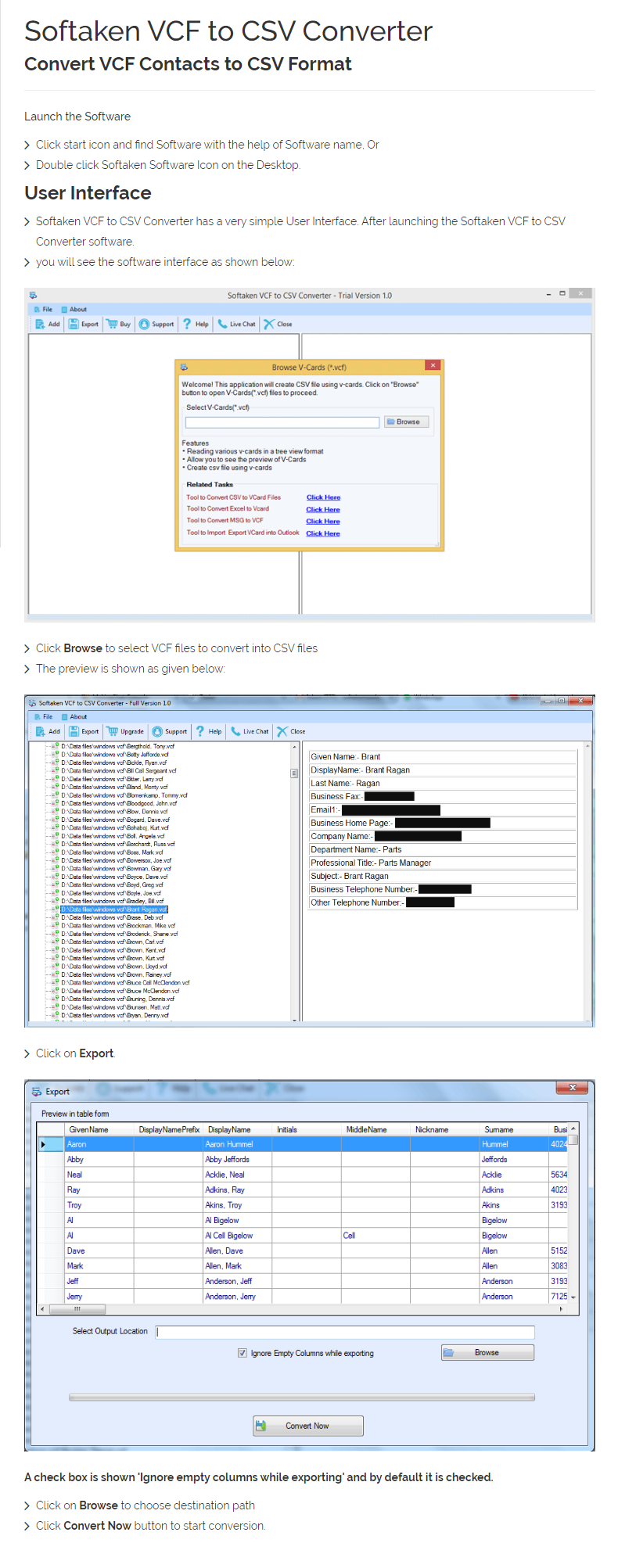
Task: Toggle Ignore Empty Columns while exporting checkbox
Action: tap(243, 1353)
